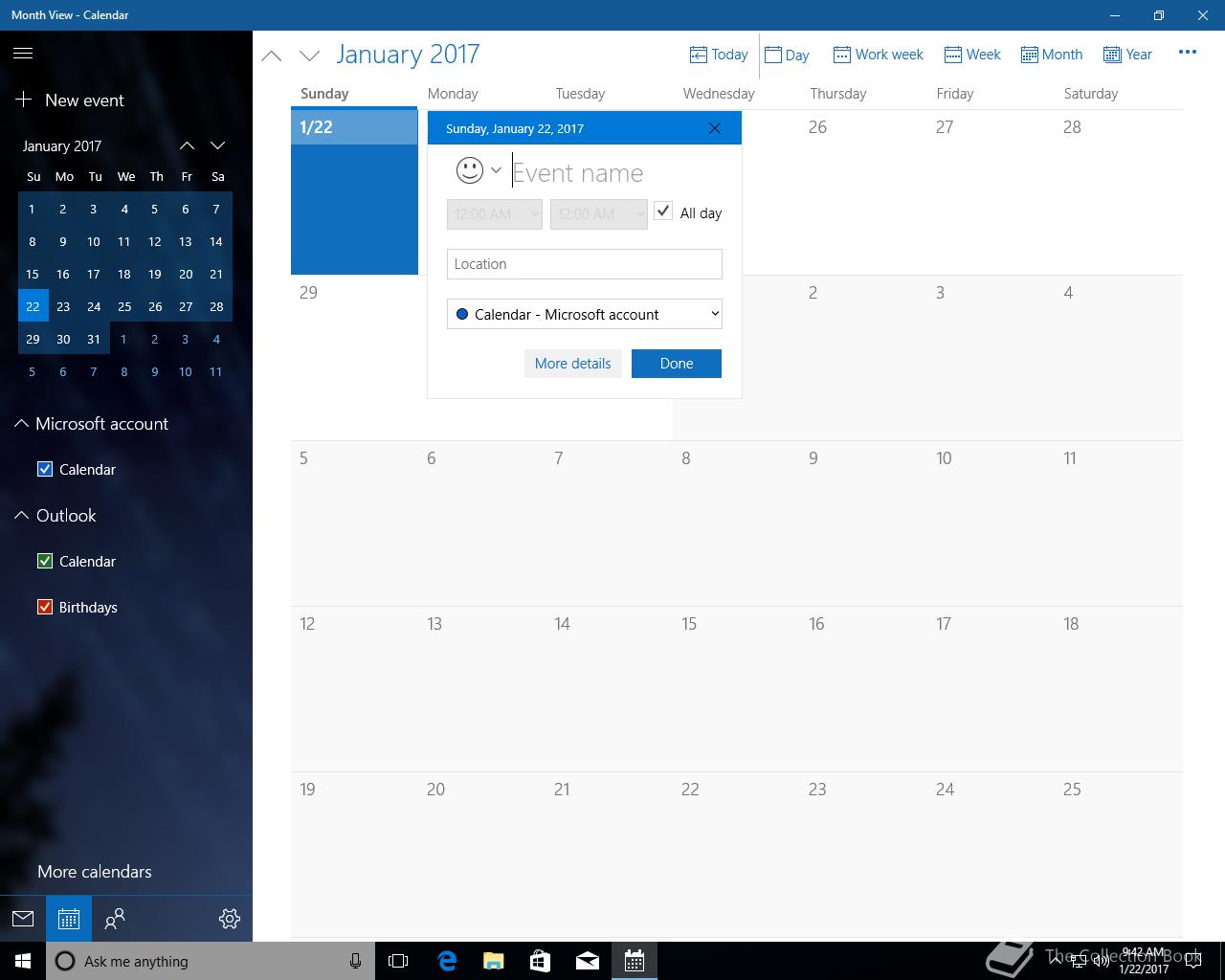Image resolution: width=1225 pixels, height=980 pixels.
Task: Launch Microsoft Edge from taskbar
Action: tap(447, 961)
